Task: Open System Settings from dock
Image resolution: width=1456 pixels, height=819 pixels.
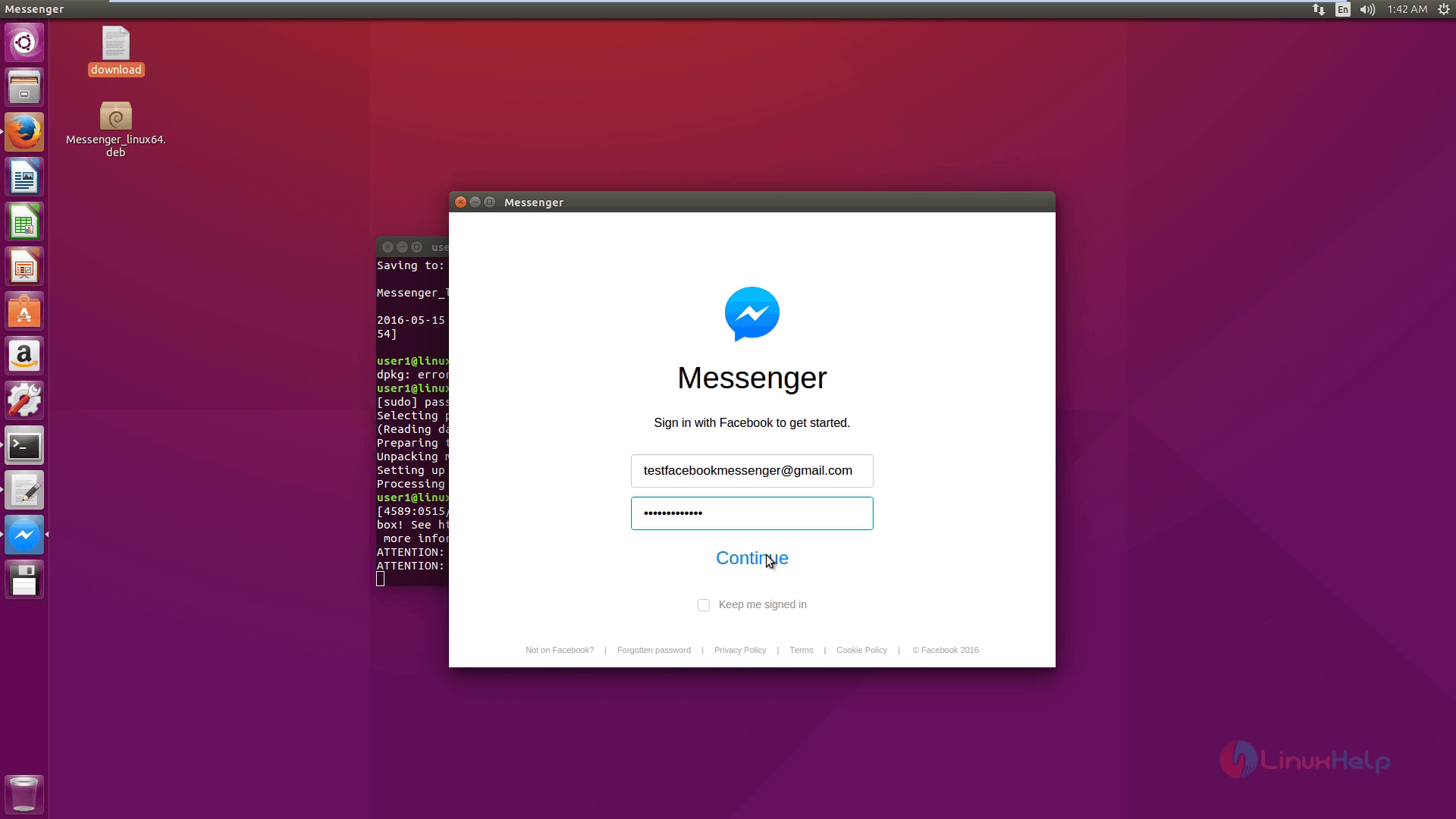Action: click(24, 400)
